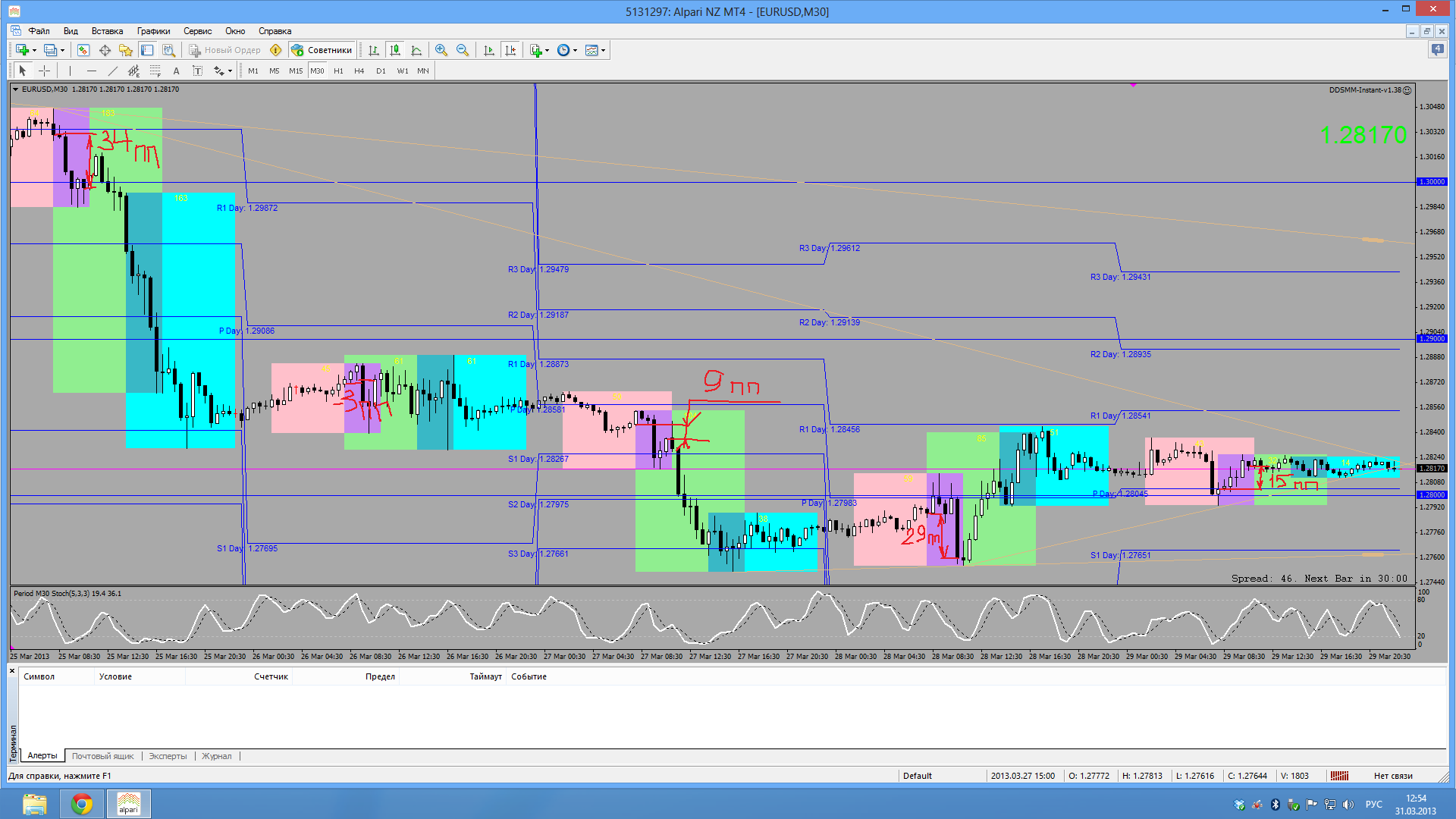Switch to W1 timeframe
This screenshot has height=819, width=1456.
tap(403, 71)
